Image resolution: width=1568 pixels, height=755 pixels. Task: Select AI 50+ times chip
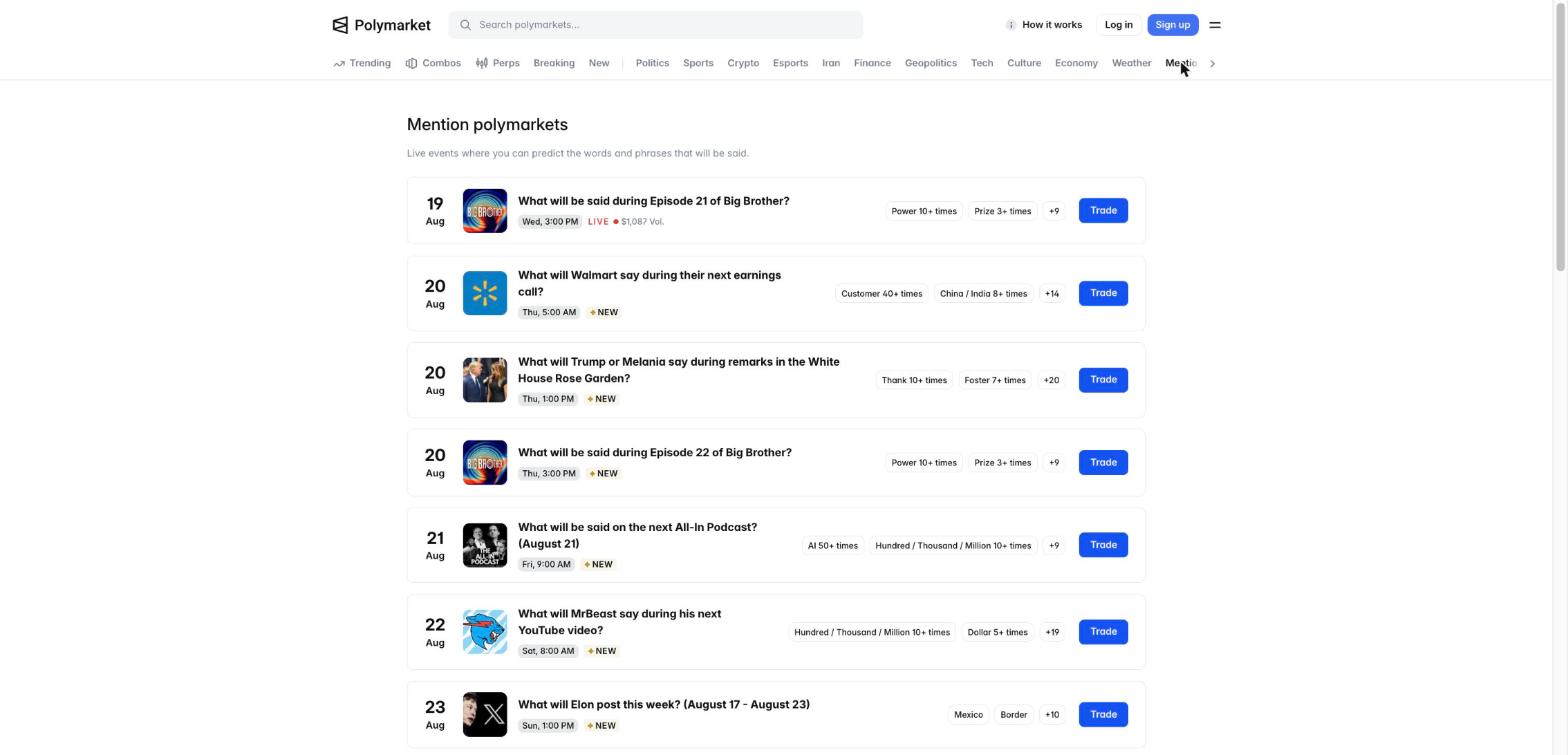(x=832, y=546)
